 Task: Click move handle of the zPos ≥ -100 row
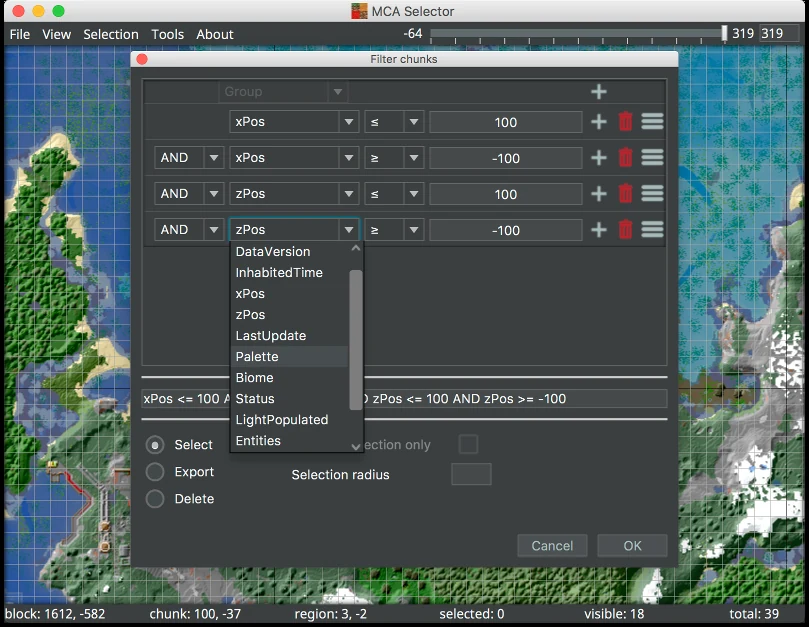coord(652,230)
